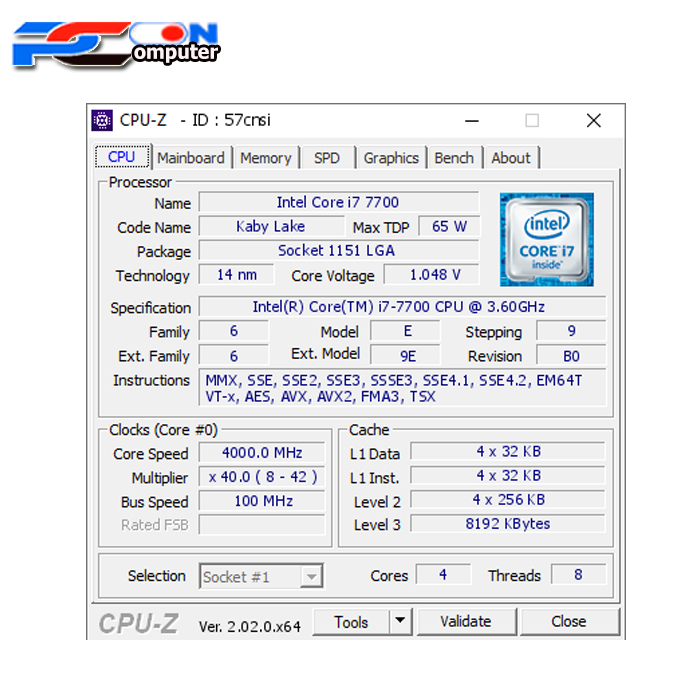Click the L1 Data value 4 x 32 KB
Image resolution: width=700 pixels, height=700 pixels.
(x=508, y=451)
